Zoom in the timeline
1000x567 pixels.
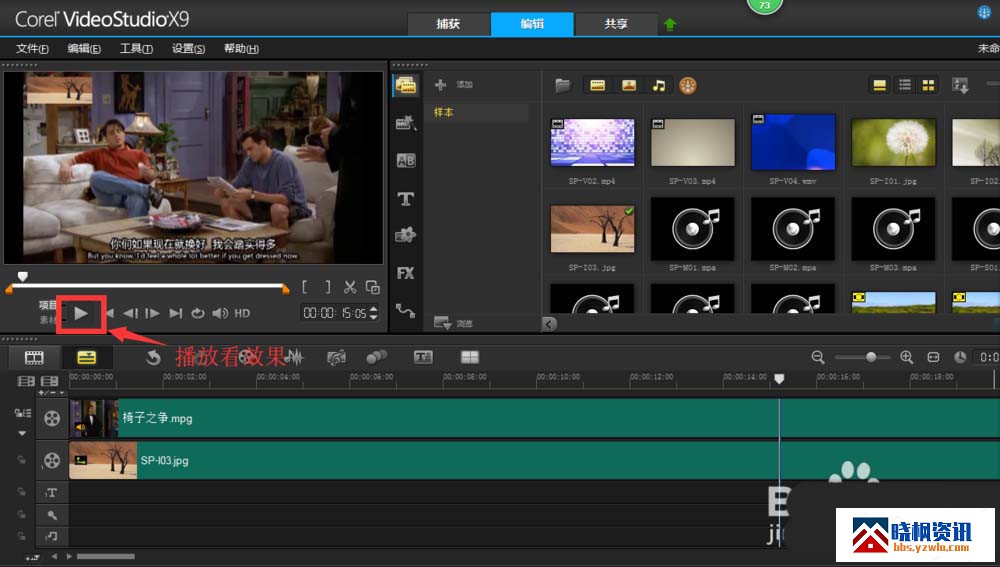click(906, 357)
